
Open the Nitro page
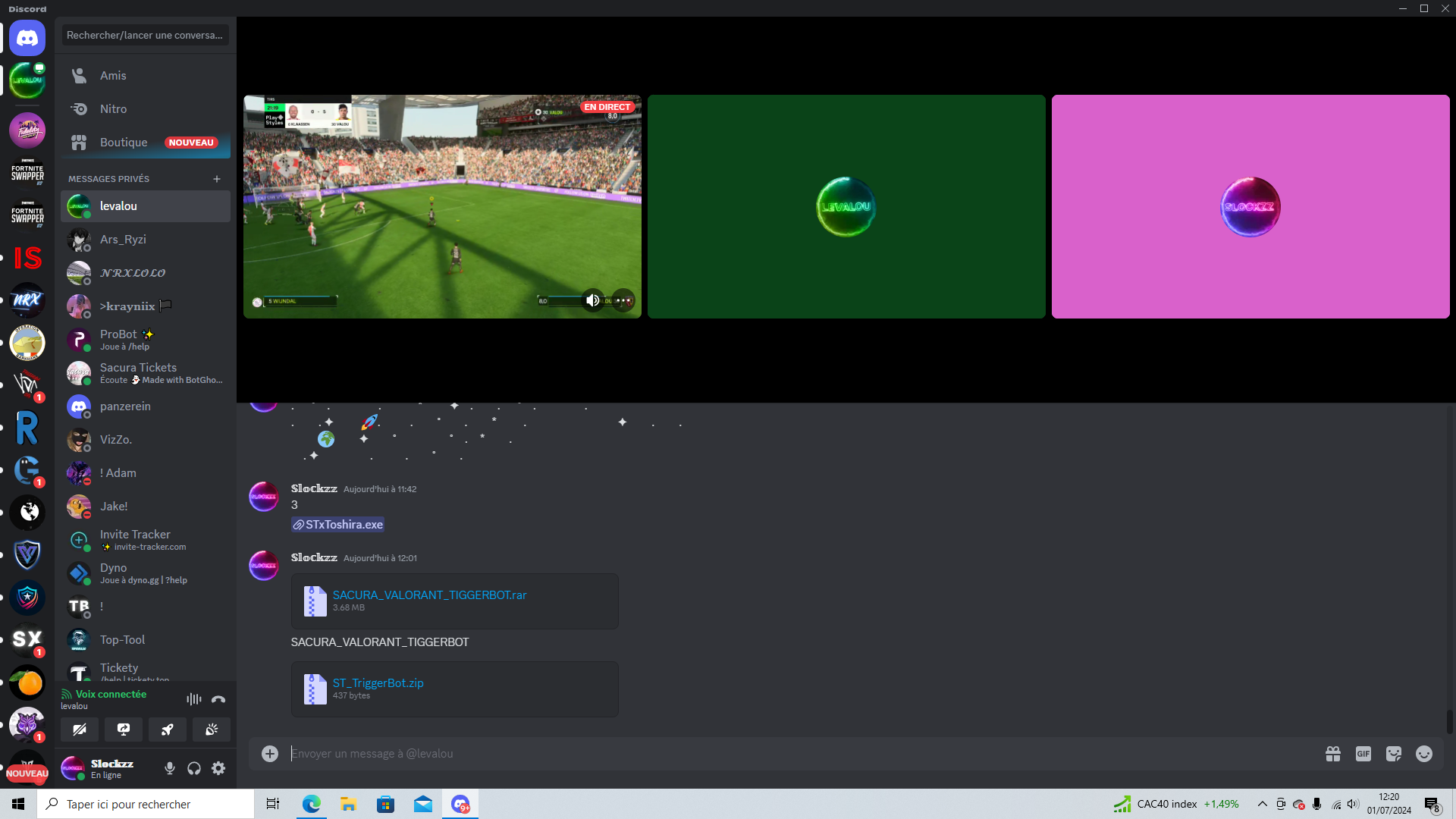[146, 109]
